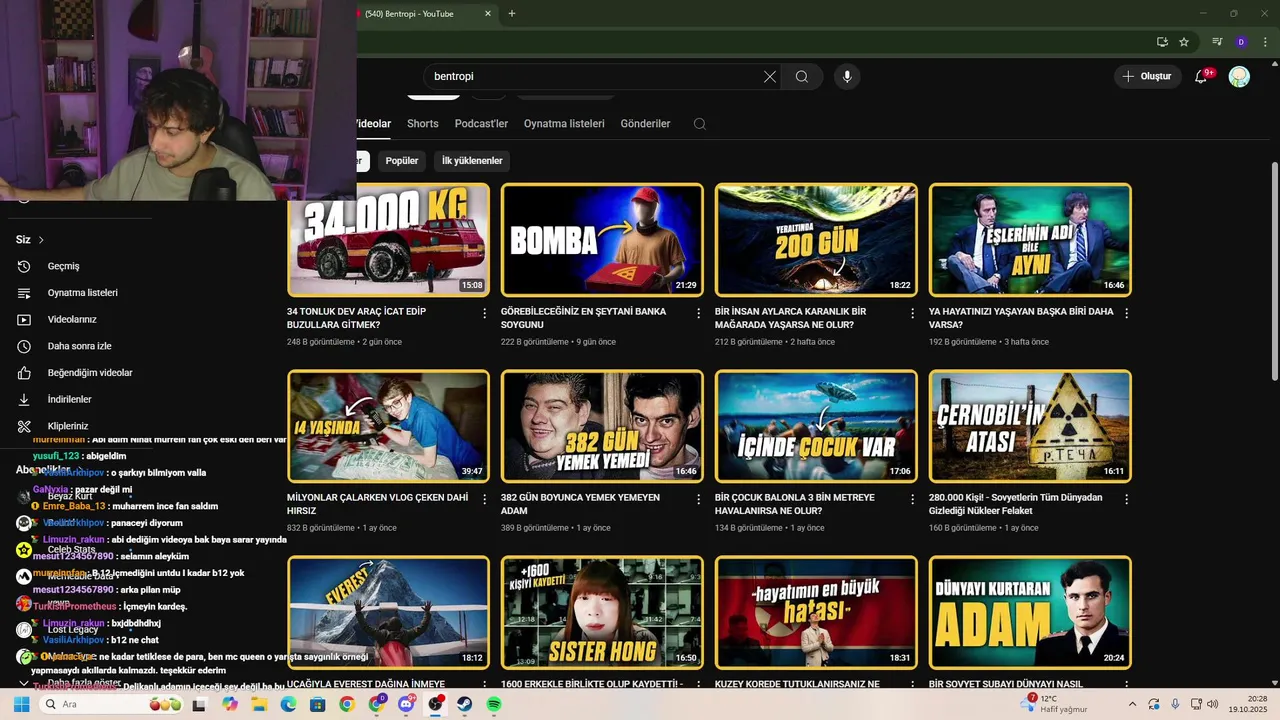1280x720 pixels.
Task: Open the BOMBA bank robbery thumbnail
Action: click(602, 239)
